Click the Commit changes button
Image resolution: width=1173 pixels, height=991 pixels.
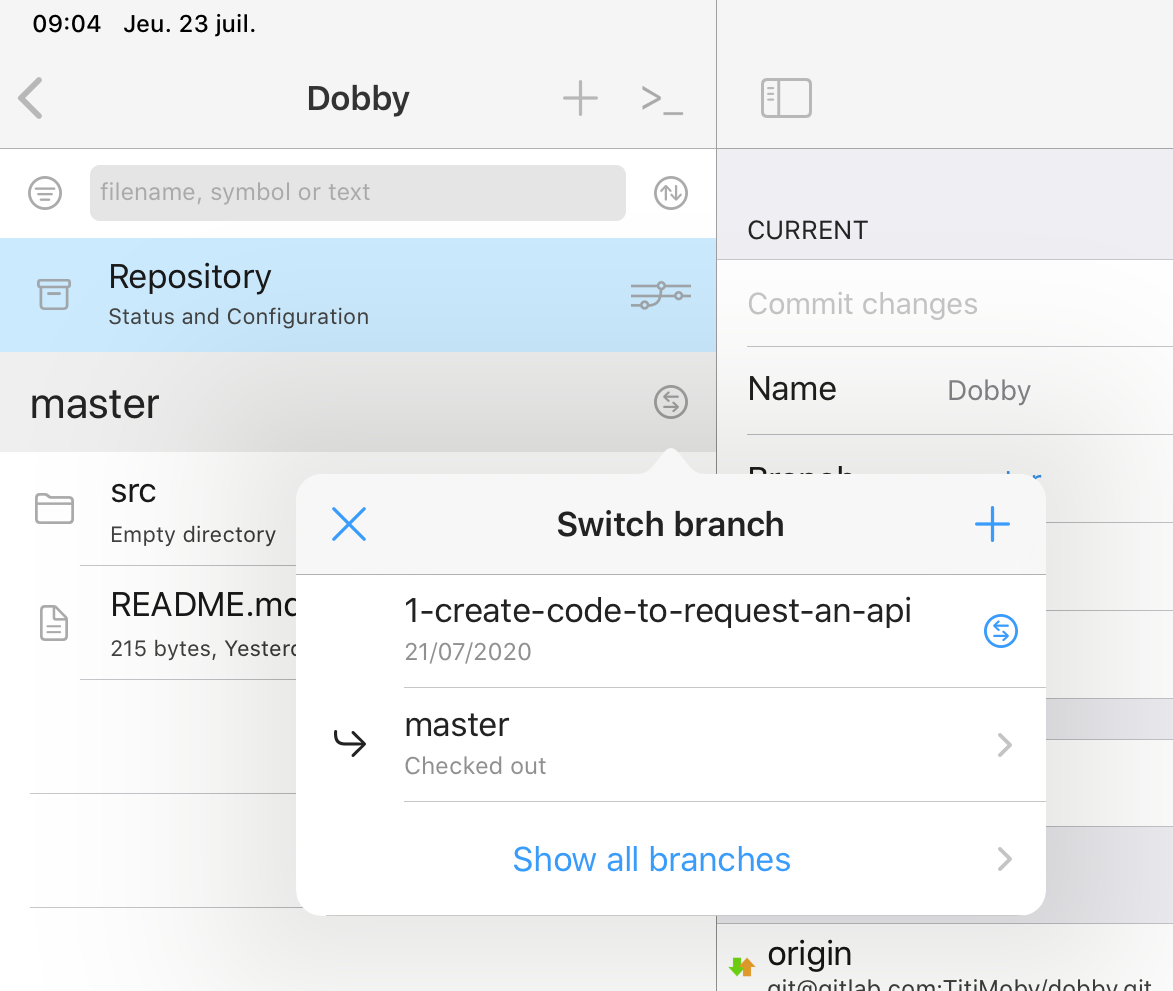tap(862, 304)
